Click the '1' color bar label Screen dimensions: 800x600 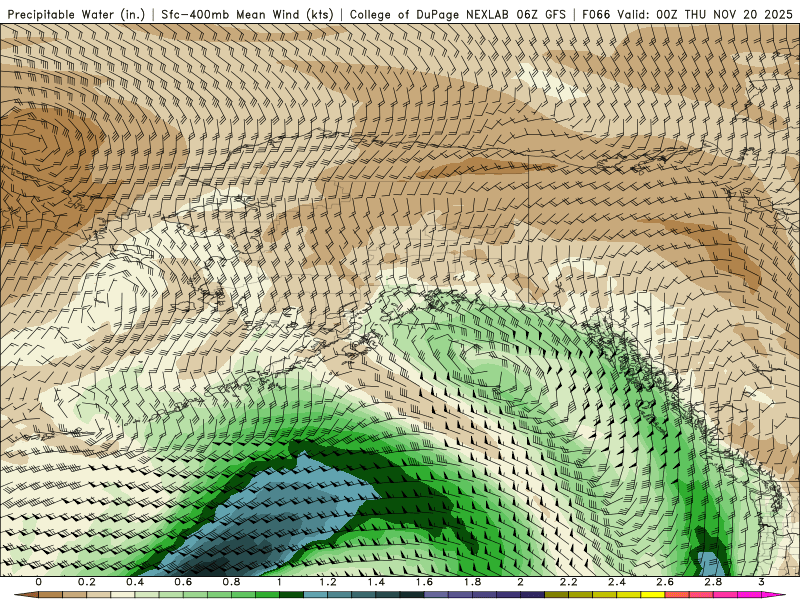click(280, 582)
